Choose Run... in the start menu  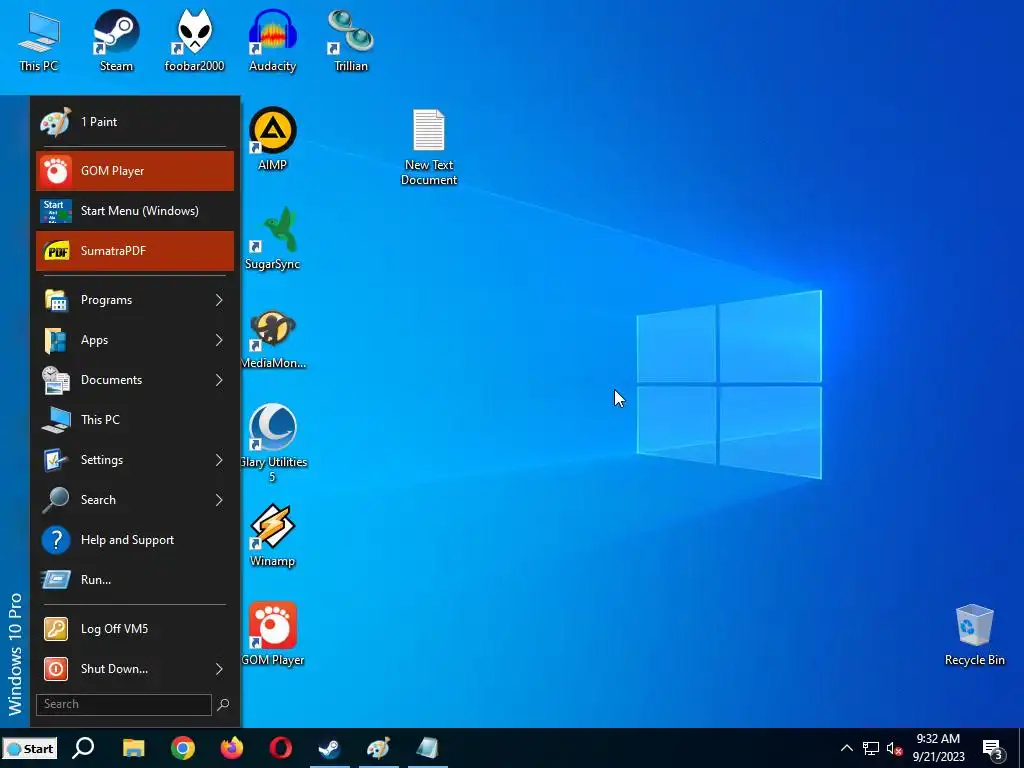pos(135,580)
